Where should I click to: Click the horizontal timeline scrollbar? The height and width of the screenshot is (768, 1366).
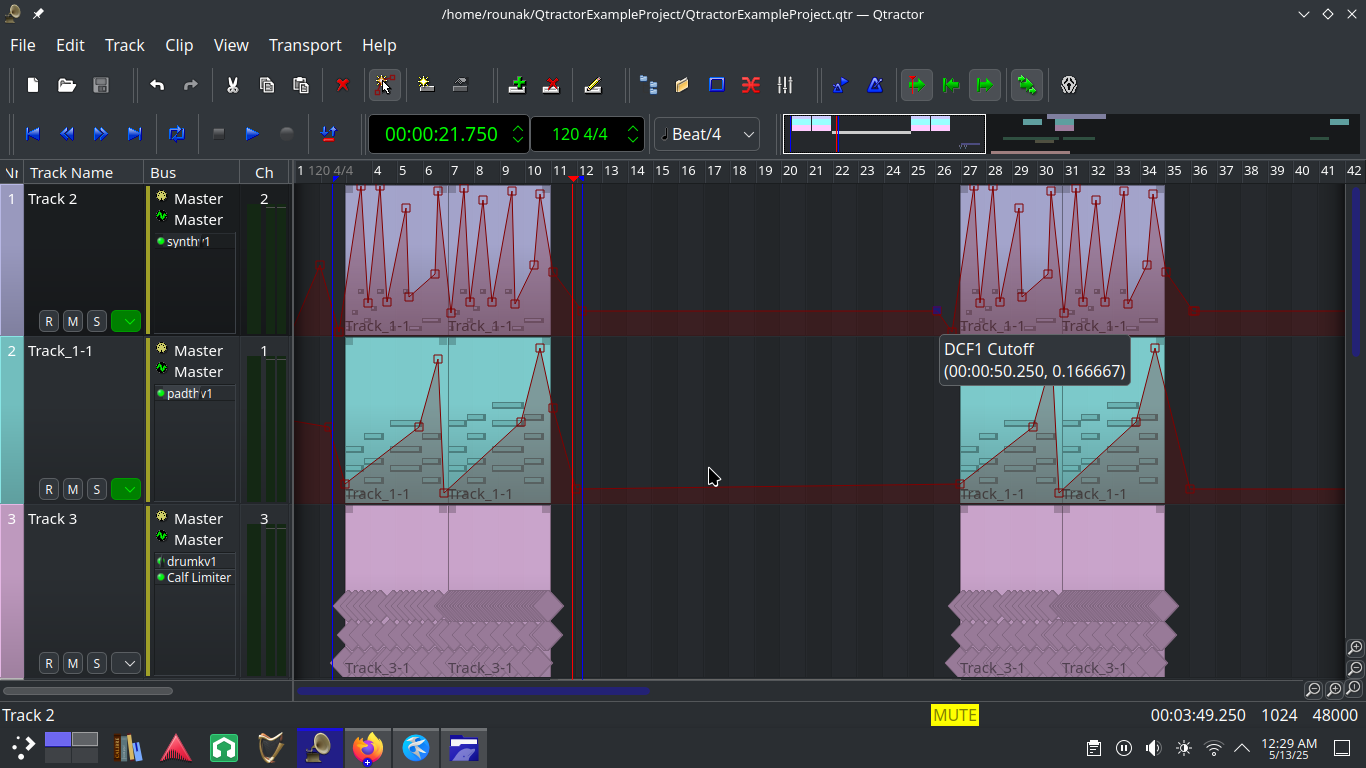pyautogui.click(x=472, y=690)
